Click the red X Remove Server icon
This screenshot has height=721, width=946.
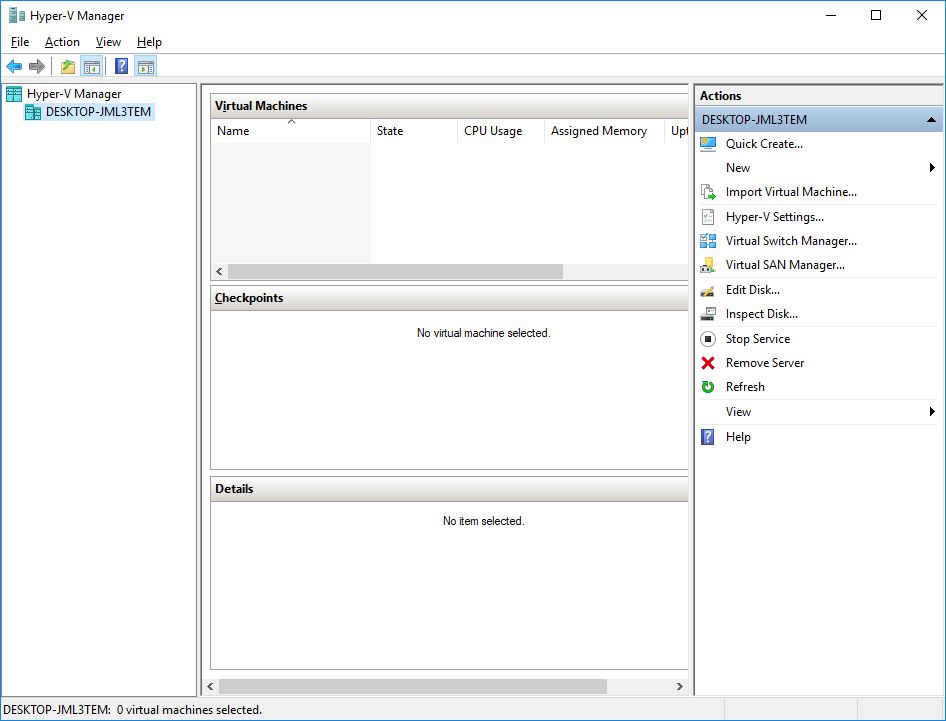pyautogui.click(x=708, y=363)
